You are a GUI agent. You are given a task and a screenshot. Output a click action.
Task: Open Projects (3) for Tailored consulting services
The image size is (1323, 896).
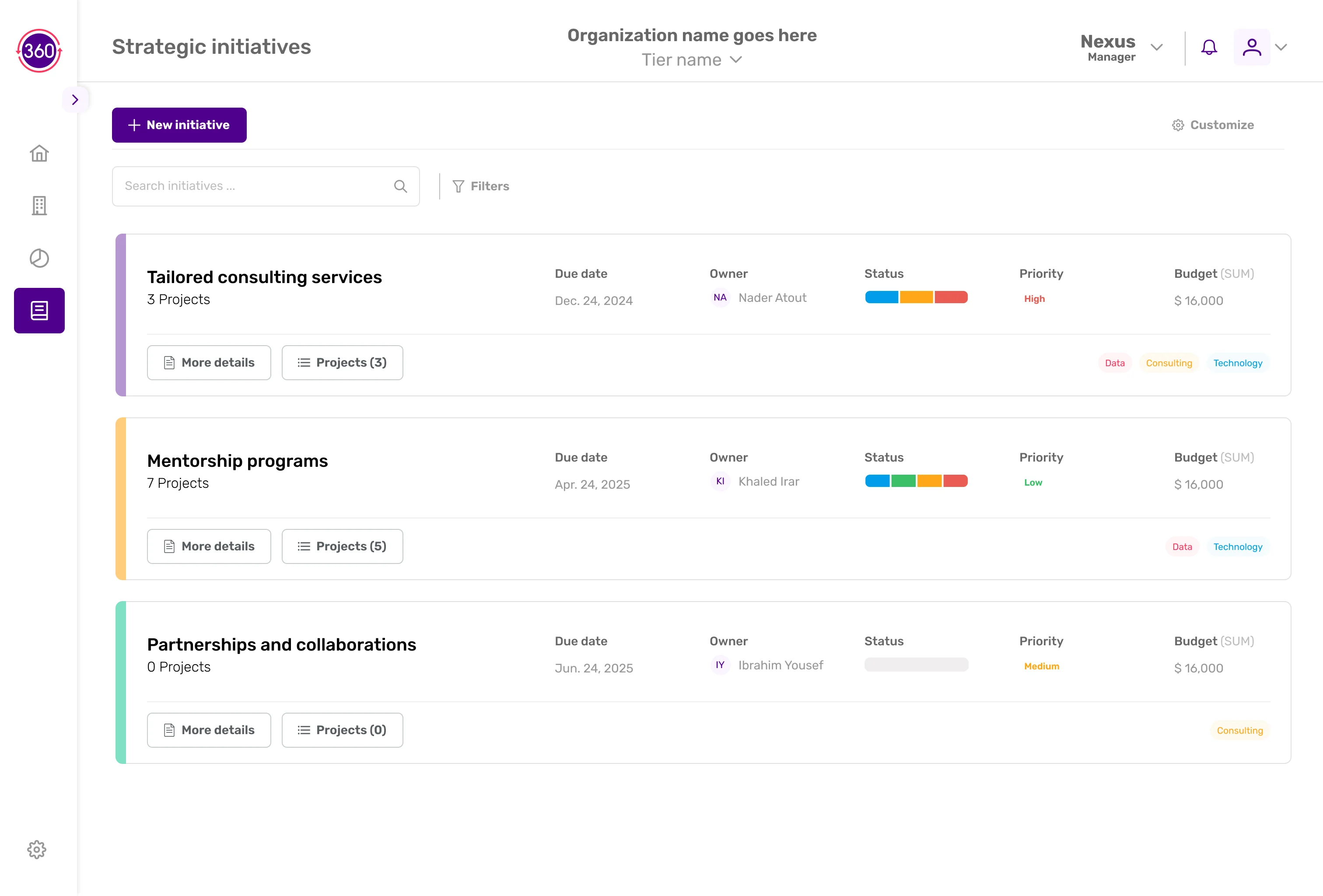(x=342, y=363)
